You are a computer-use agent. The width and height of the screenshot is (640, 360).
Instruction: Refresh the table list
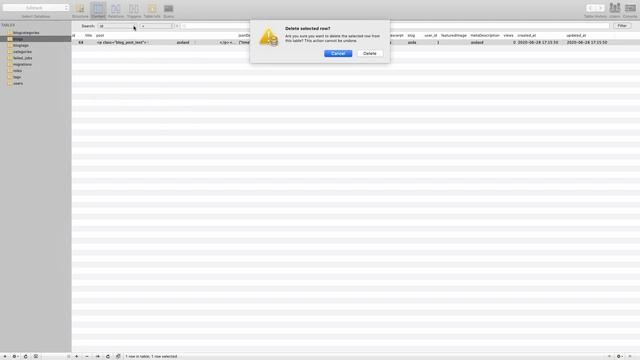point(25,356)
